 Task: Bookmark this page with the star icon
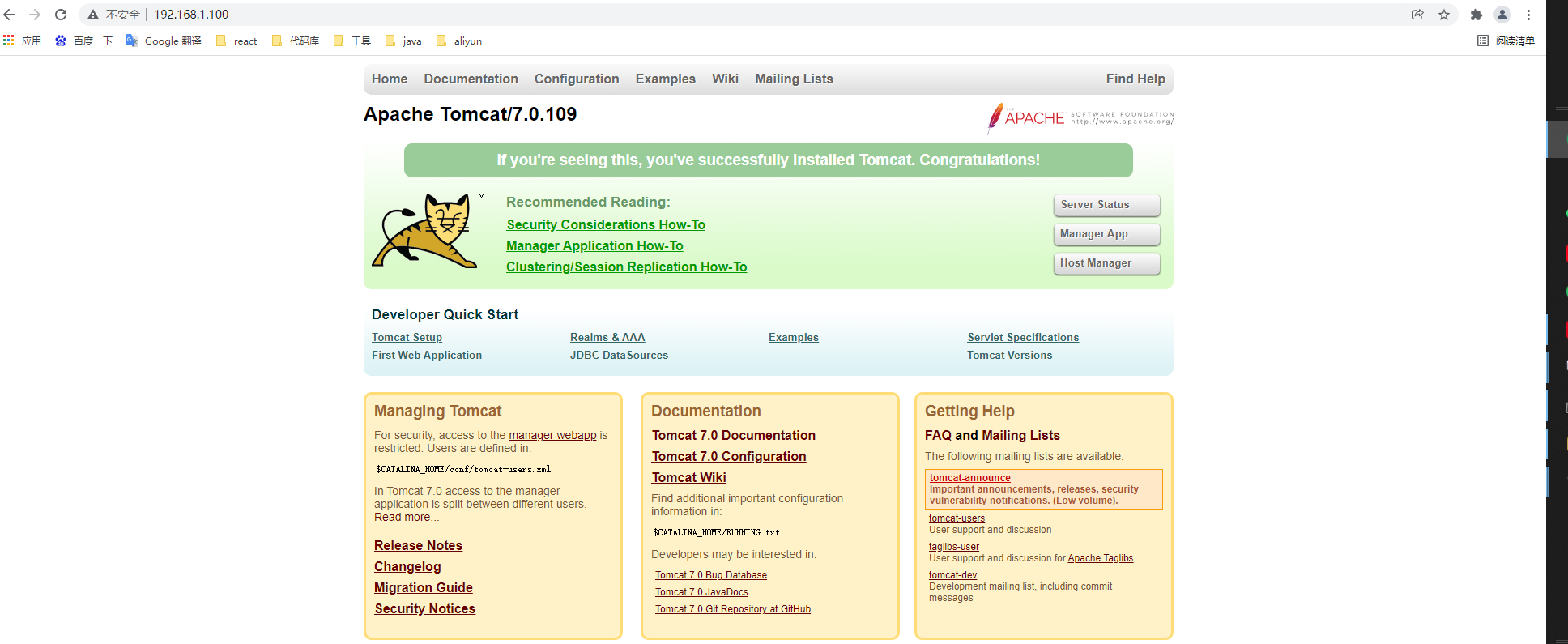point(1444,15)
